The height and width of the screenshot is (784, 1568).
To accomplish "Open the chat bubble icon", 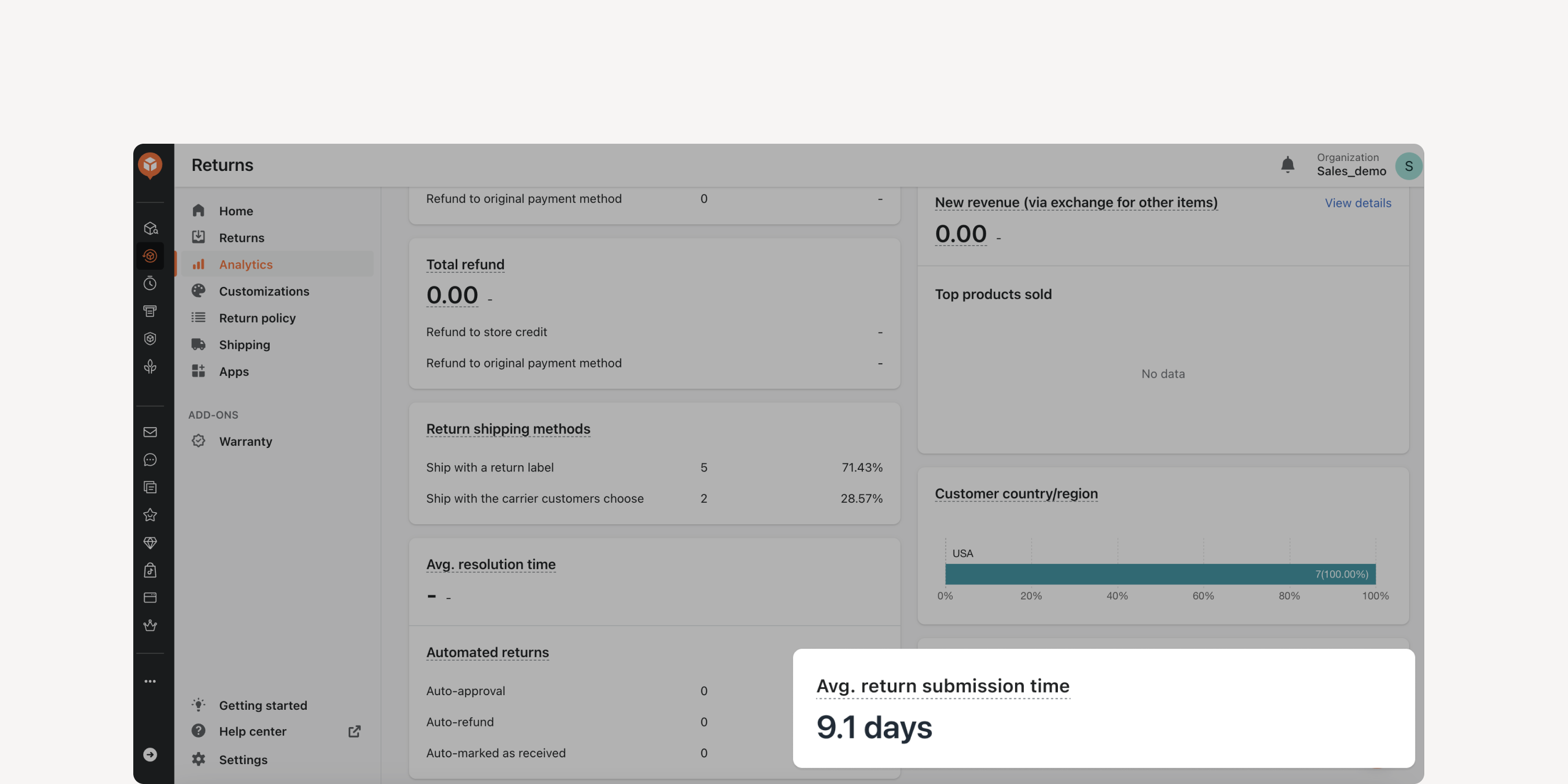I will coord(149,459).
